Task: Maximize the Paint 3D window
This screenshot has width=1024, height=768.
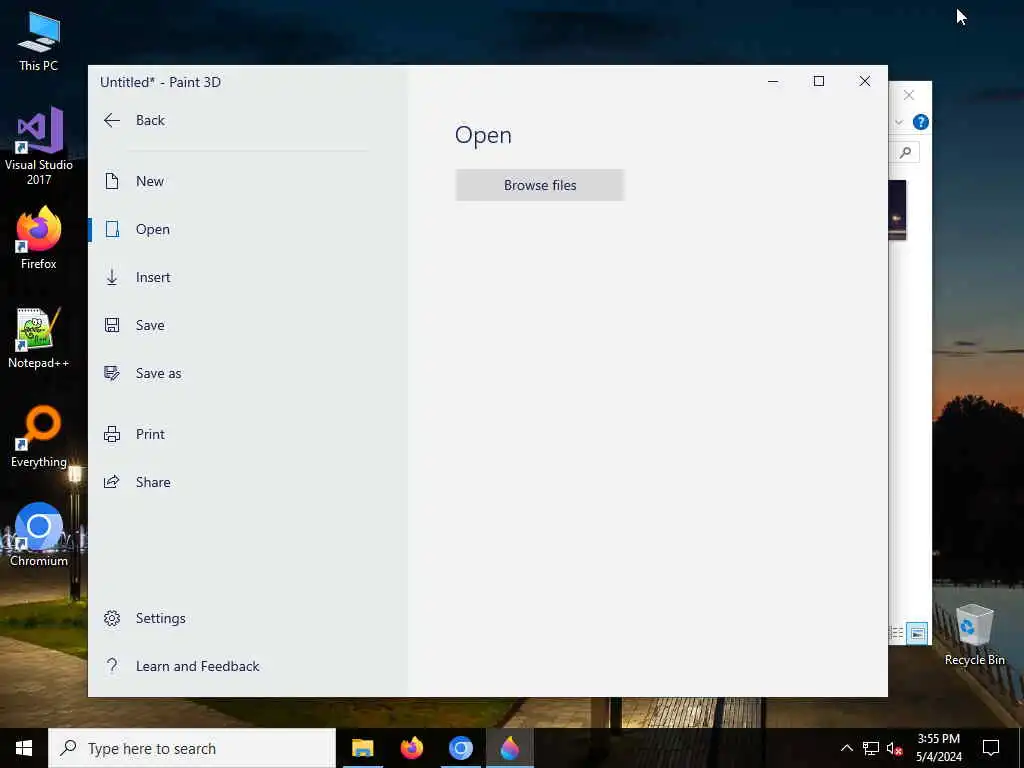Action: [819, 81]
